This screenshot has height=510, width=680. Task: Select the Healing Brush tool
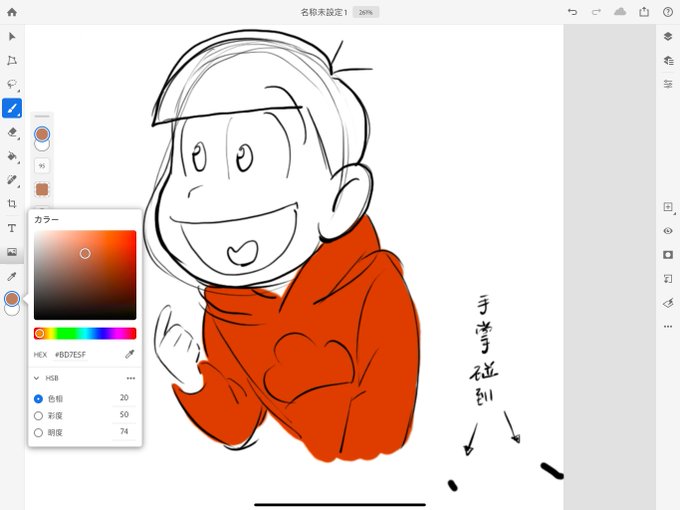click(x=12, y=180)
